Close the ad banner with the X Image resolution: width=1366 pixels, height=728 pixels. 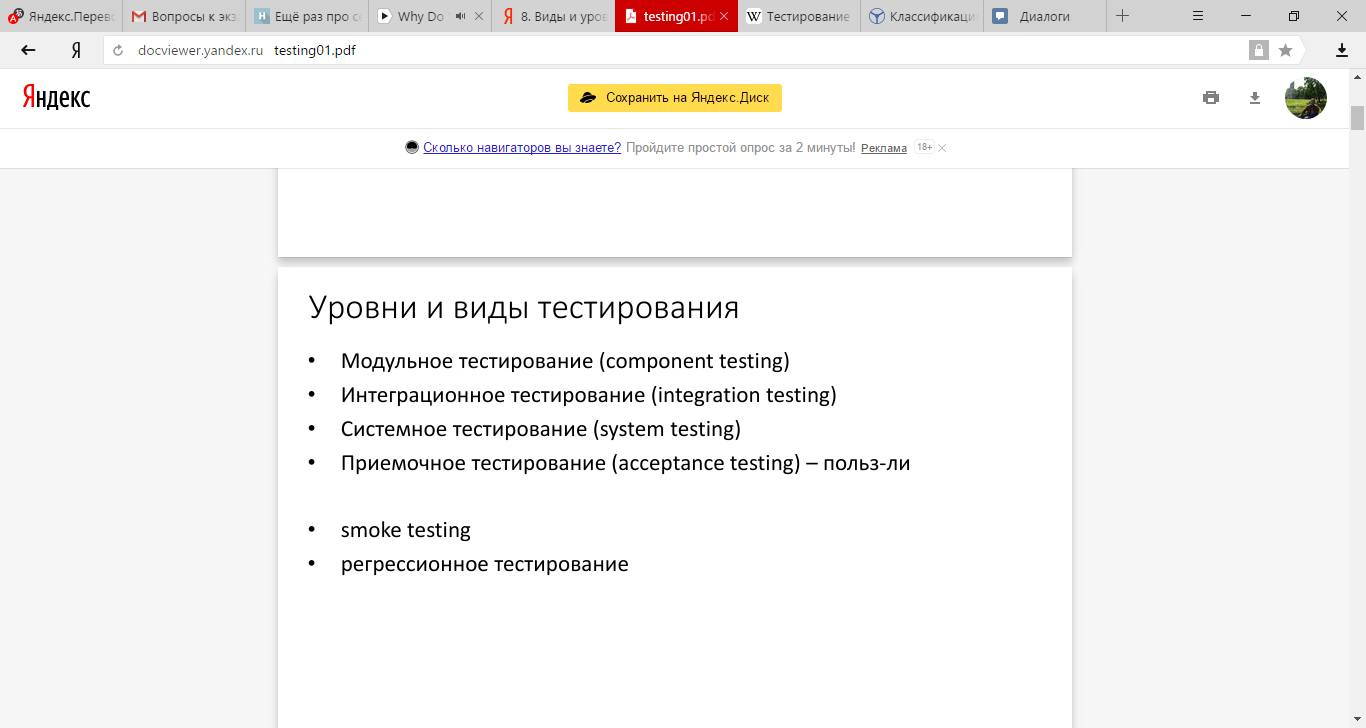[x=942, y=148]
